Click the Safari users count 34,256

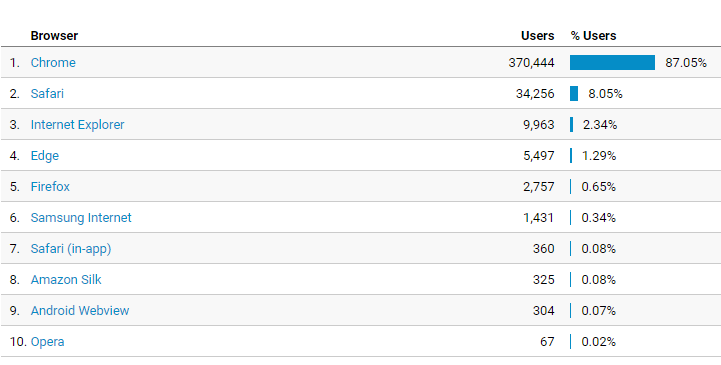(x=535, y=94)
